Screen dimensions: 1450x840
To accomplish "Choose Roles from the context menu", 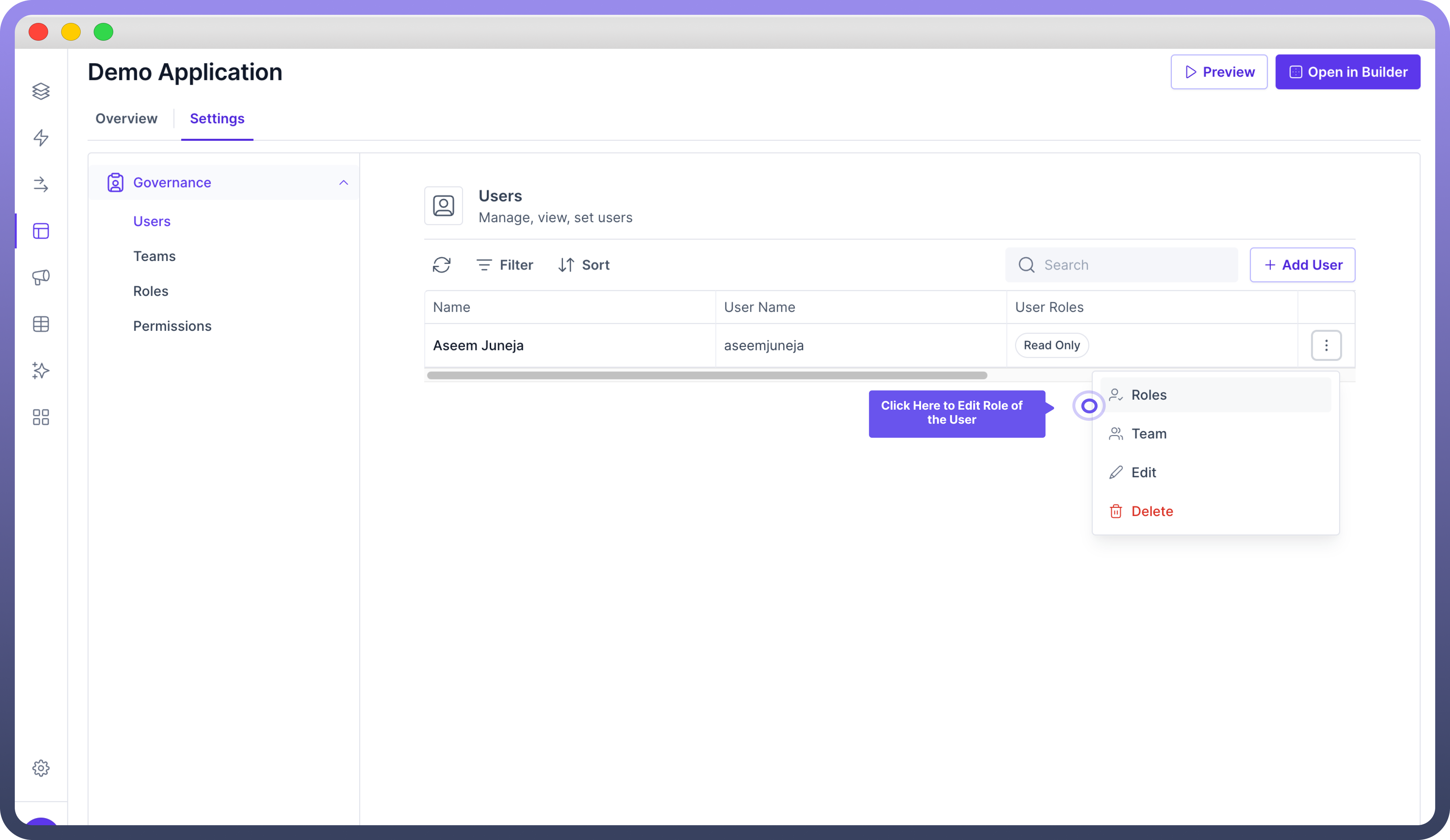I will 1149,395.
